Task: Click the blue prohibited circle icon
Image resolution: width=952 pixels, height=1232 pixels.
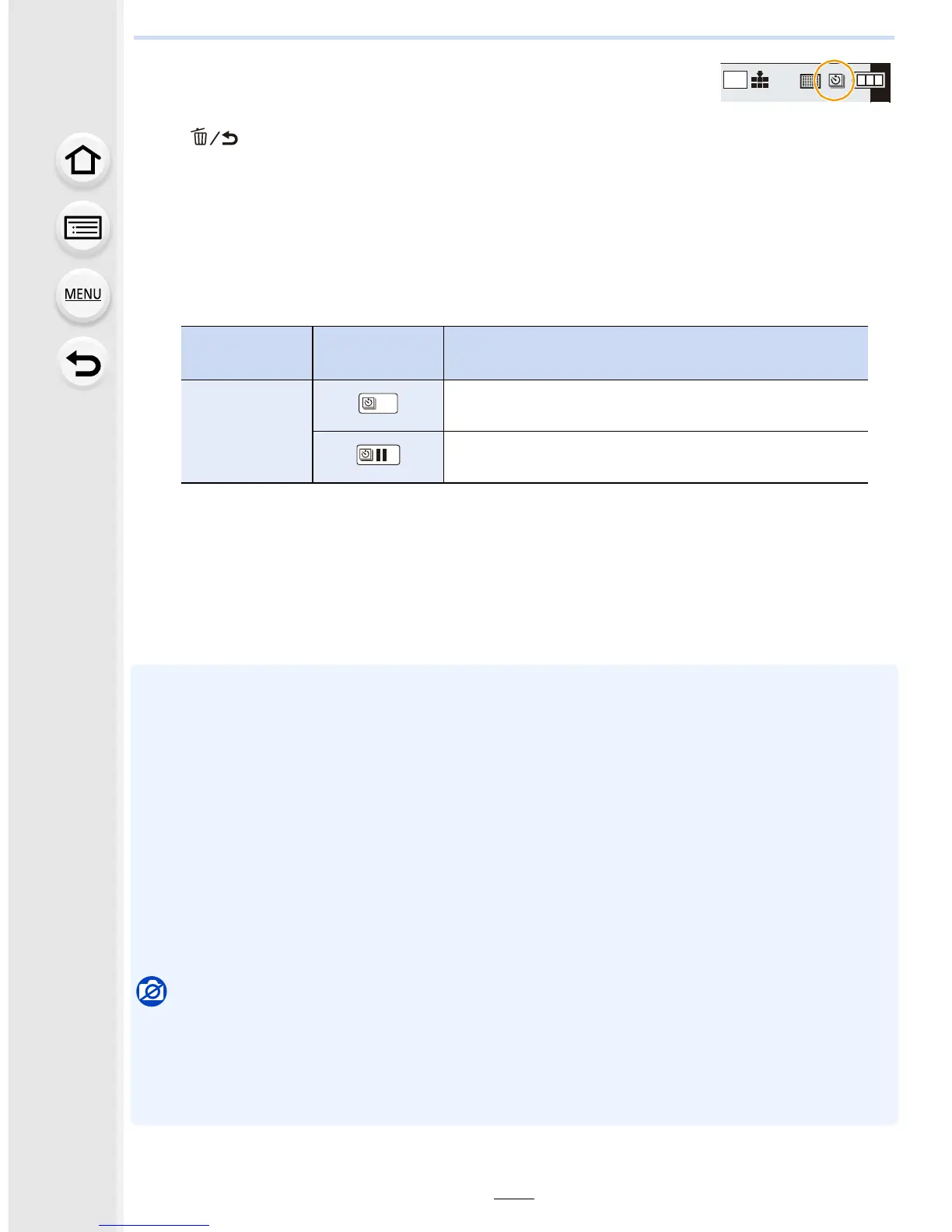Action: pos(152,992)
